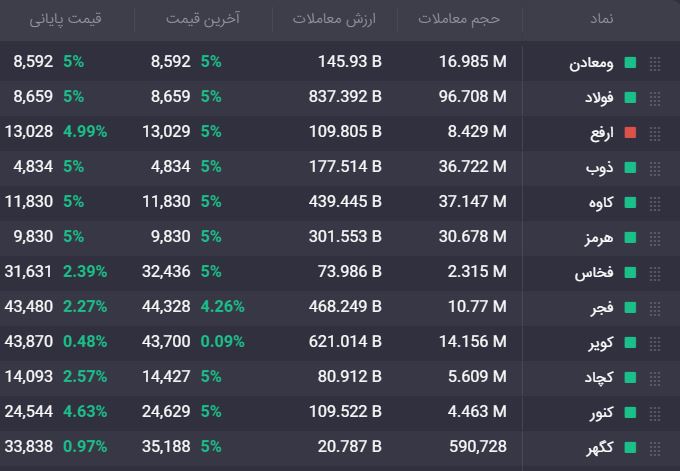
Task: Click the drag handle beside ومعادن row
Action: (655, 63)
